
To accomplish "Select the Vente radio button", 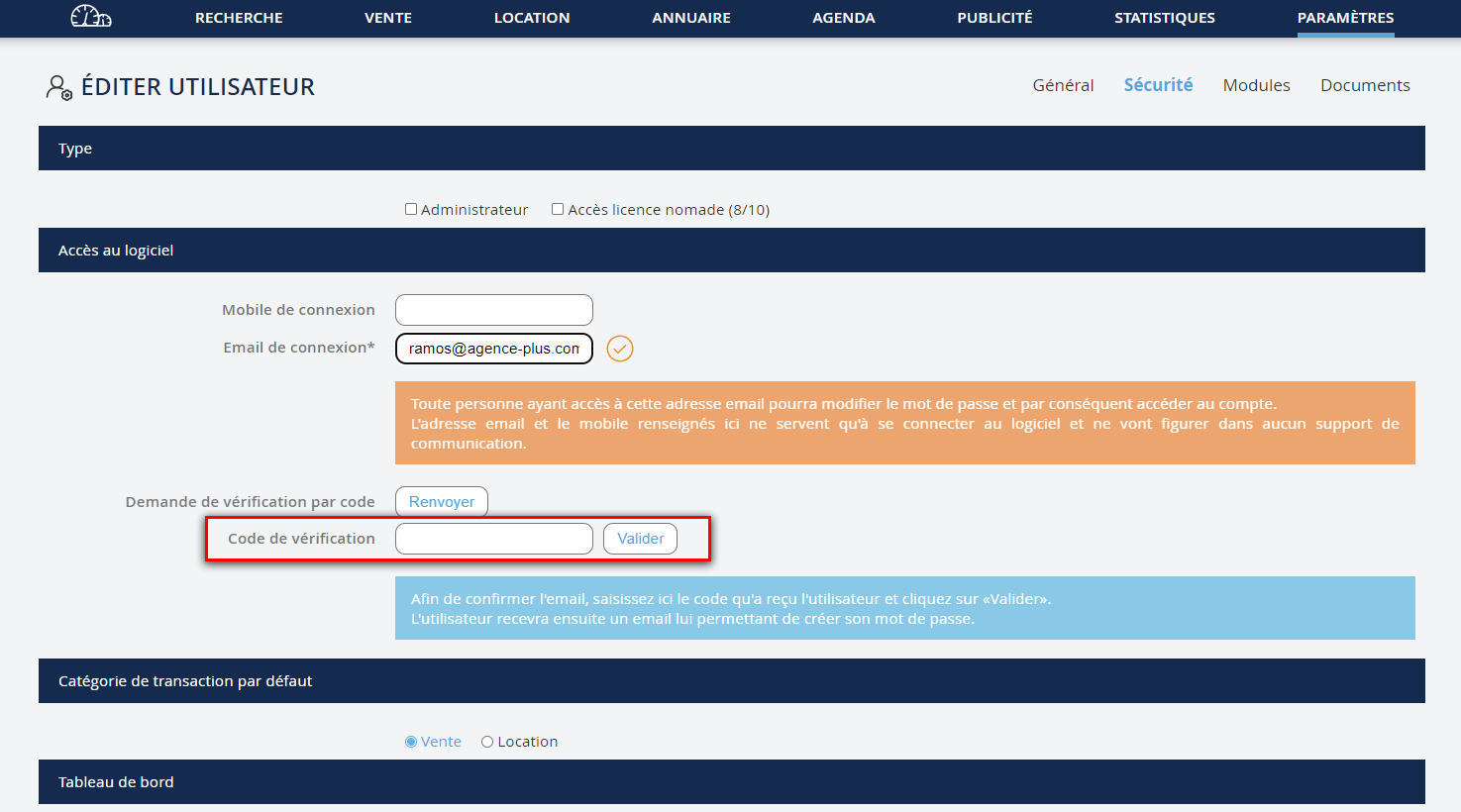I will (411, 742).
